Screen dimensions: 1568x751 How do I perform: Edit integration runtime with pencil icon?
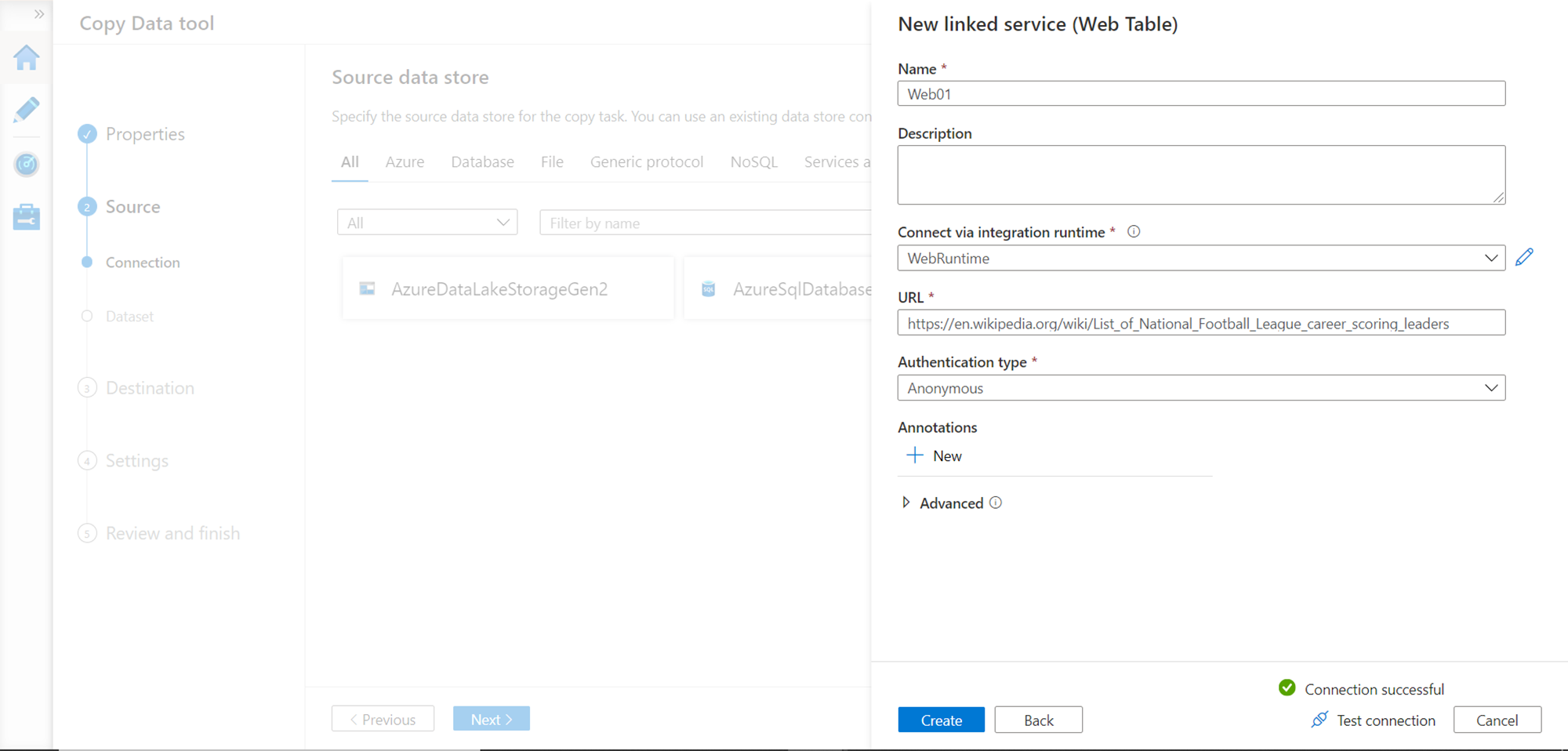pyautogui.click(x=1524, y=257)
